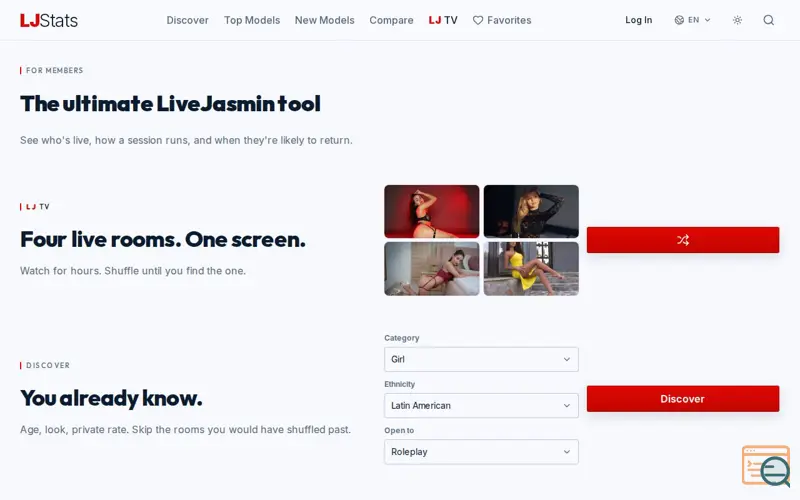Click the Favorites heart icon
The height and width of the screenshot is (500, 800).
coord(478,20)
